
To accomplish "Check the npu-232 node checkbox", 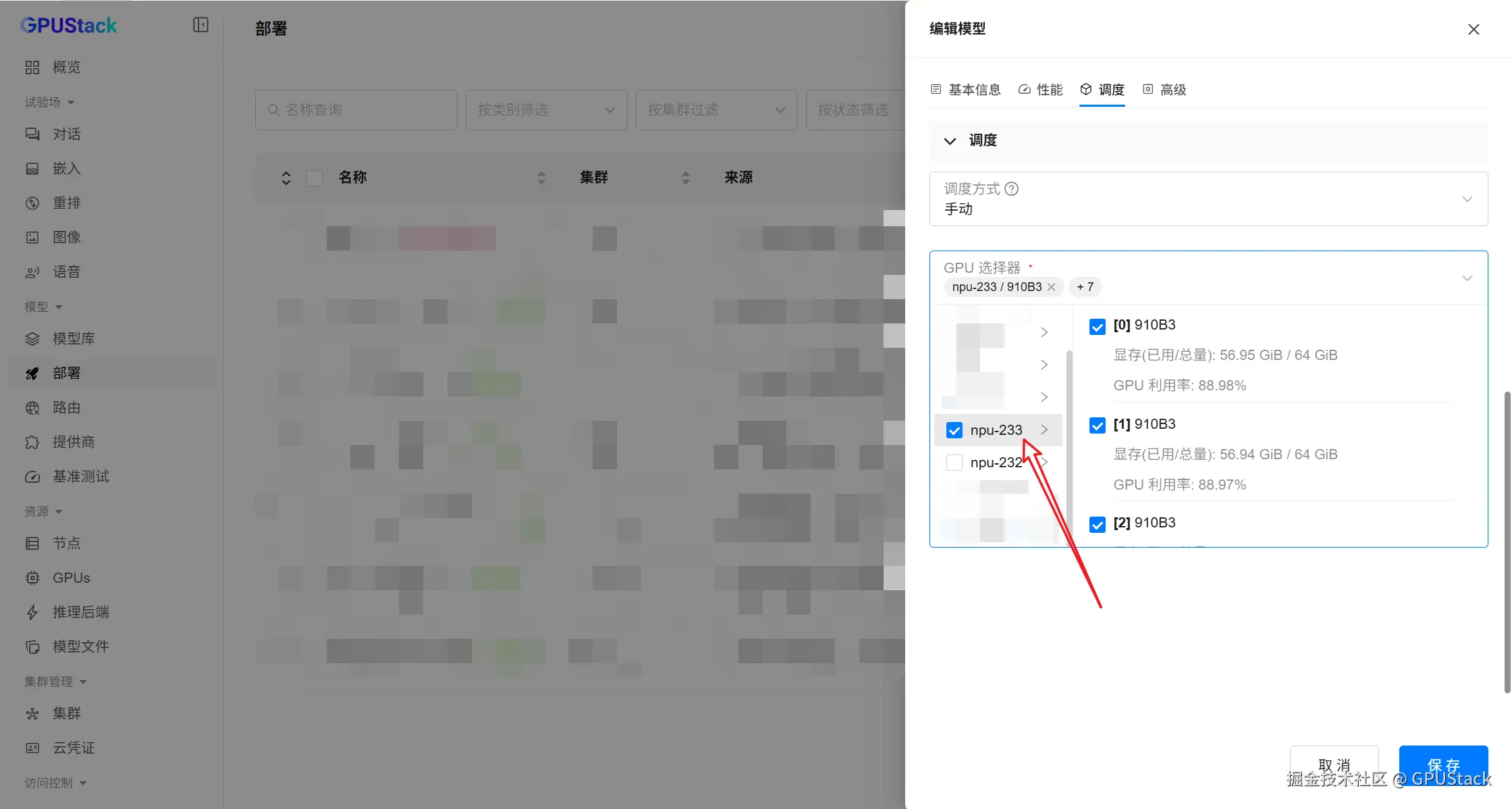I will (x=954, y=463).
